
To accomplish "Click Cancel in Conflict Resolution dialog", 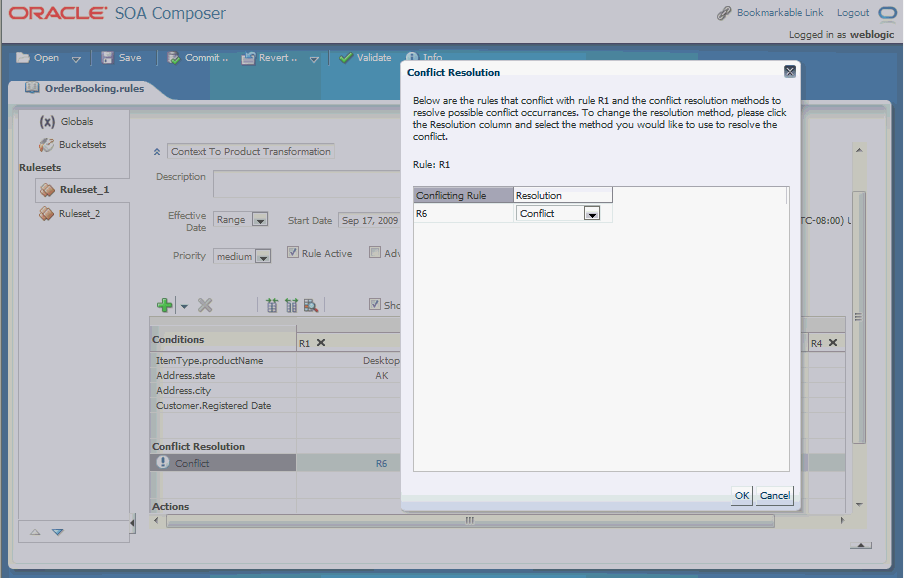I will click(x=774, y=496).
